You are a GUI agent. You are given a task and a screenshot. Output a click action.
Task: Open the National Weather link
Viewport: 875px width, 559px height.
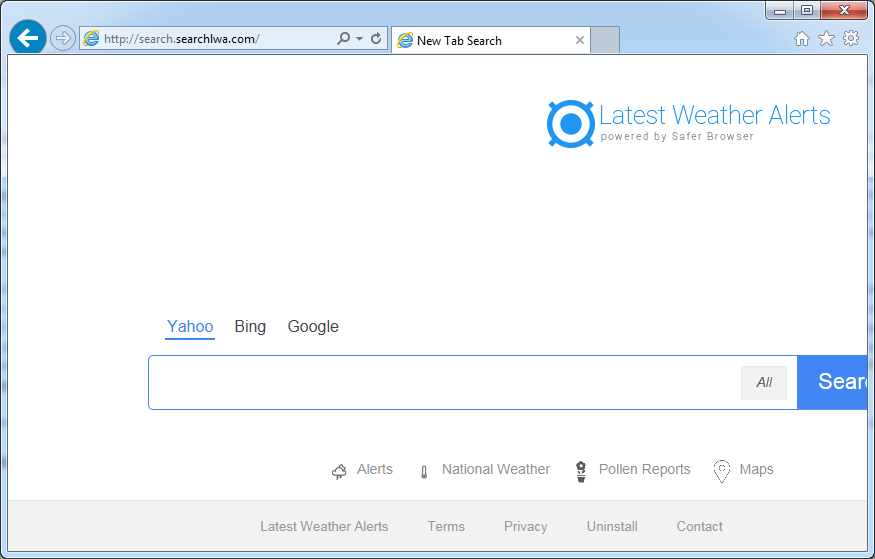(496, 469)
